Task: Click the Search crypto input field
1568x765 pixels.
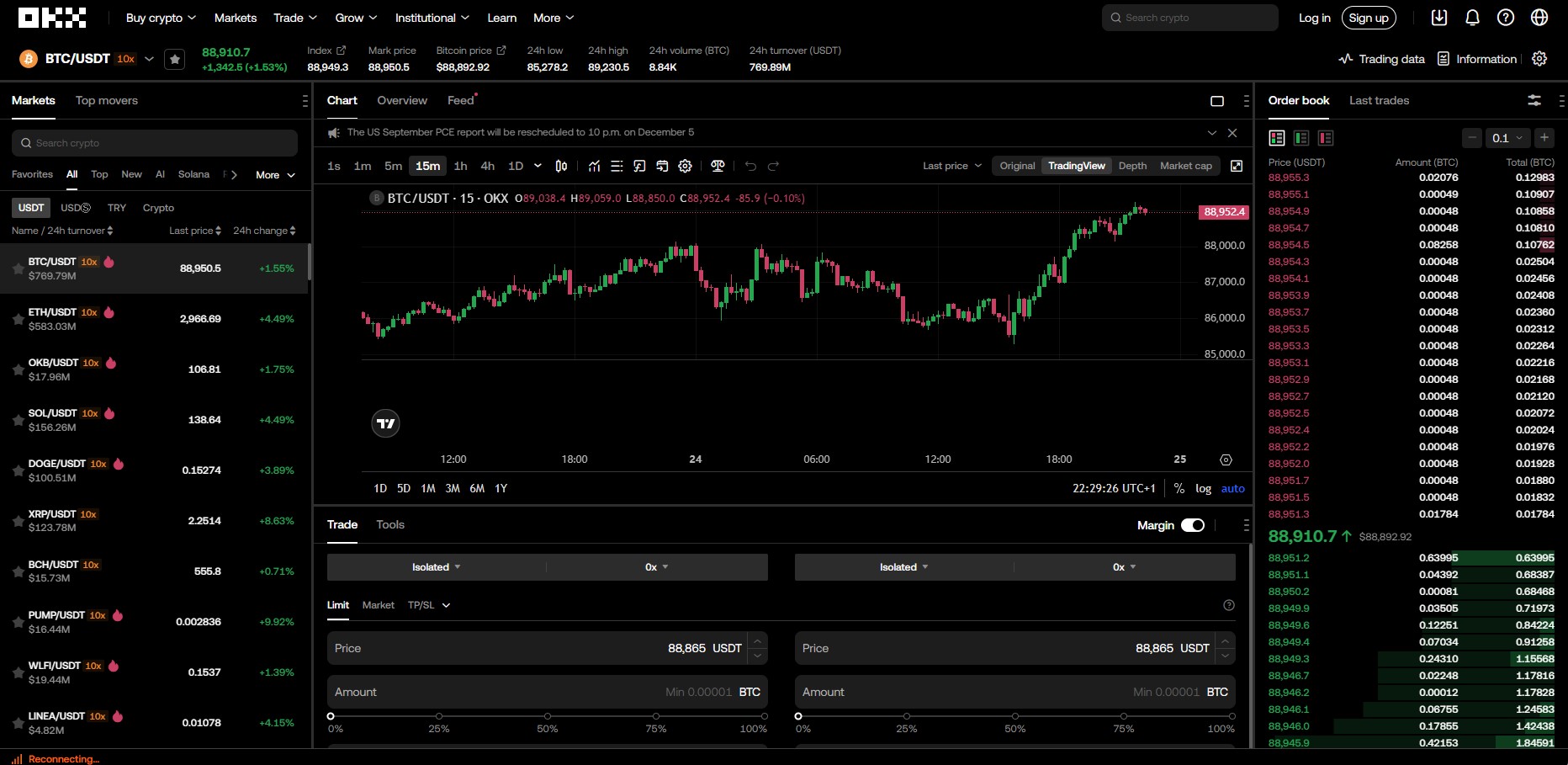Action: [x=1189, y=17]
